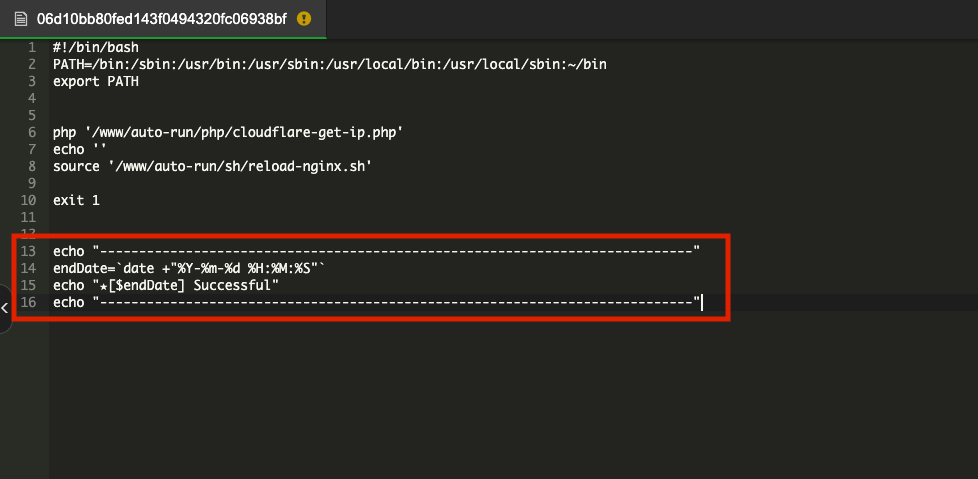Click line number 10 in the gutter

click(x=28, y=200)
